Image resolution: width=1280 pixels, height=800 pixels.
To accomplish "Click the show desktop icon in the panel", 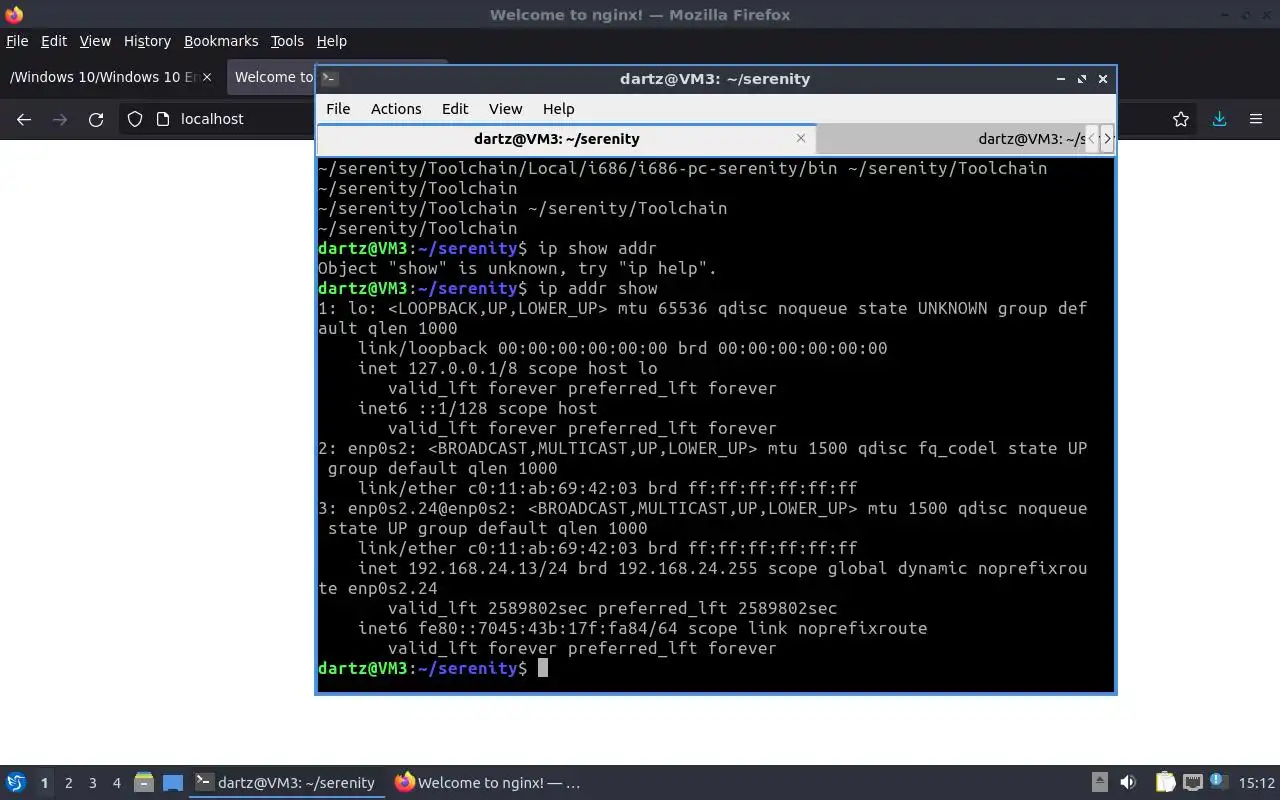I will tap(173, 782).
